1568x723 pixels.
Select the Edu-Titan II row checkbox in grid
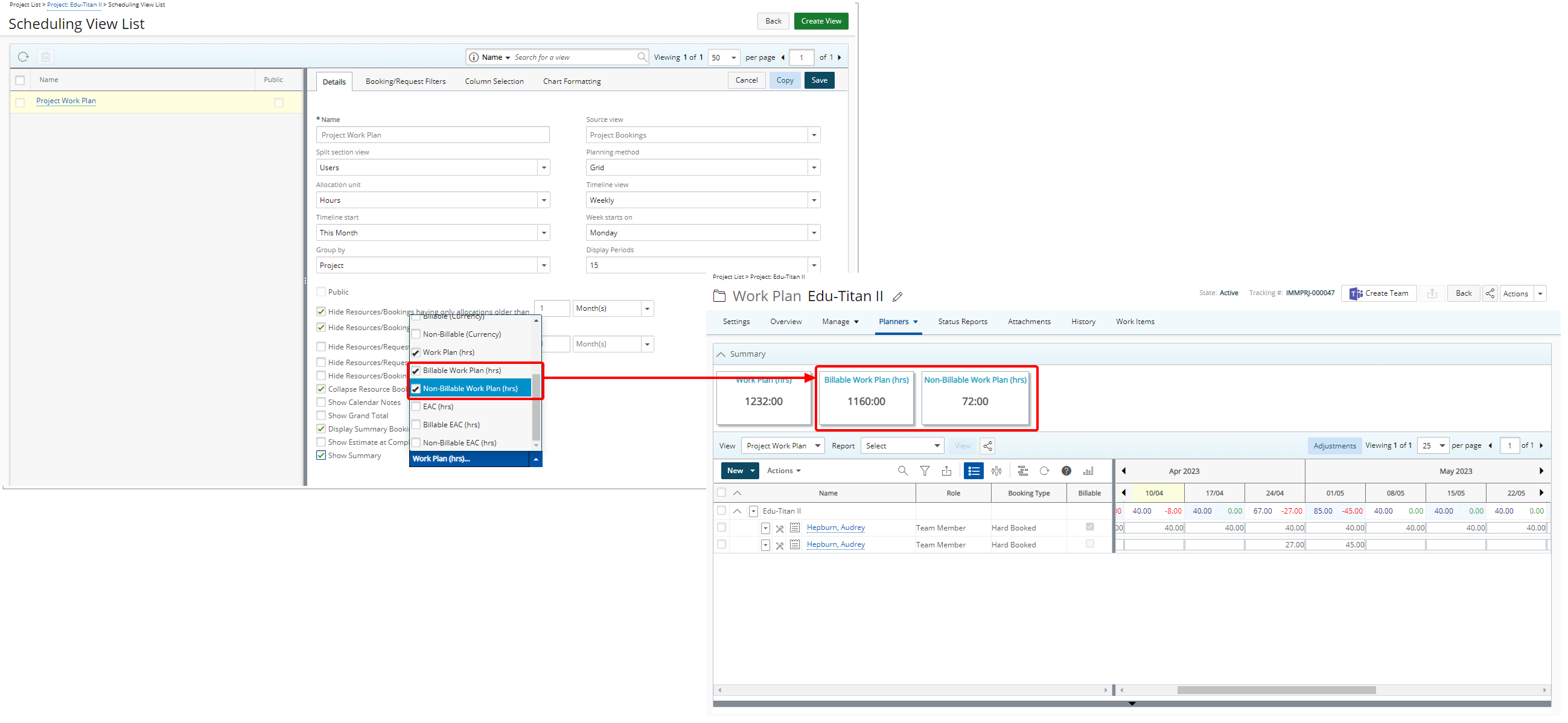(x=721, y=511)
